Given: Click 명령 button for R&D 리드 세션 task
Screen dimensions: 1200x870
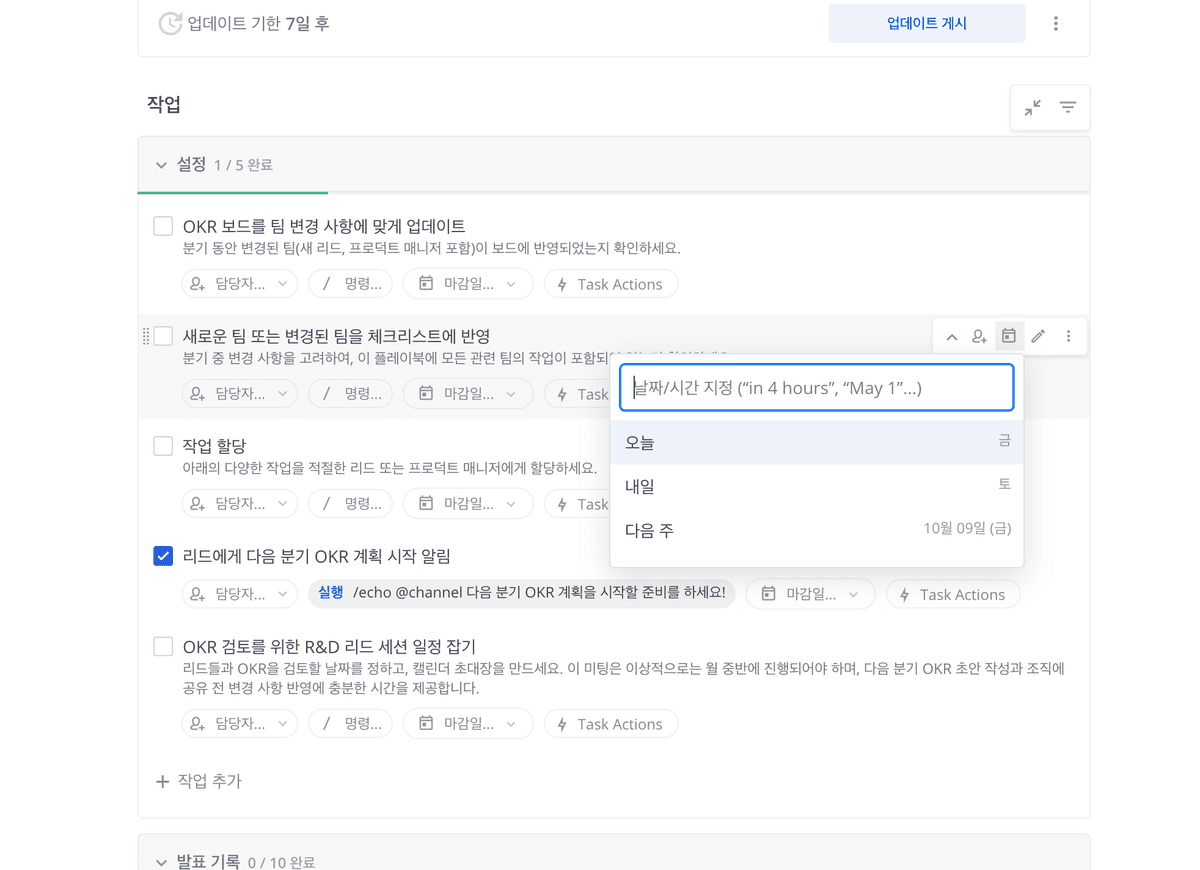Looking at the screenshot, I should (350, 724).
